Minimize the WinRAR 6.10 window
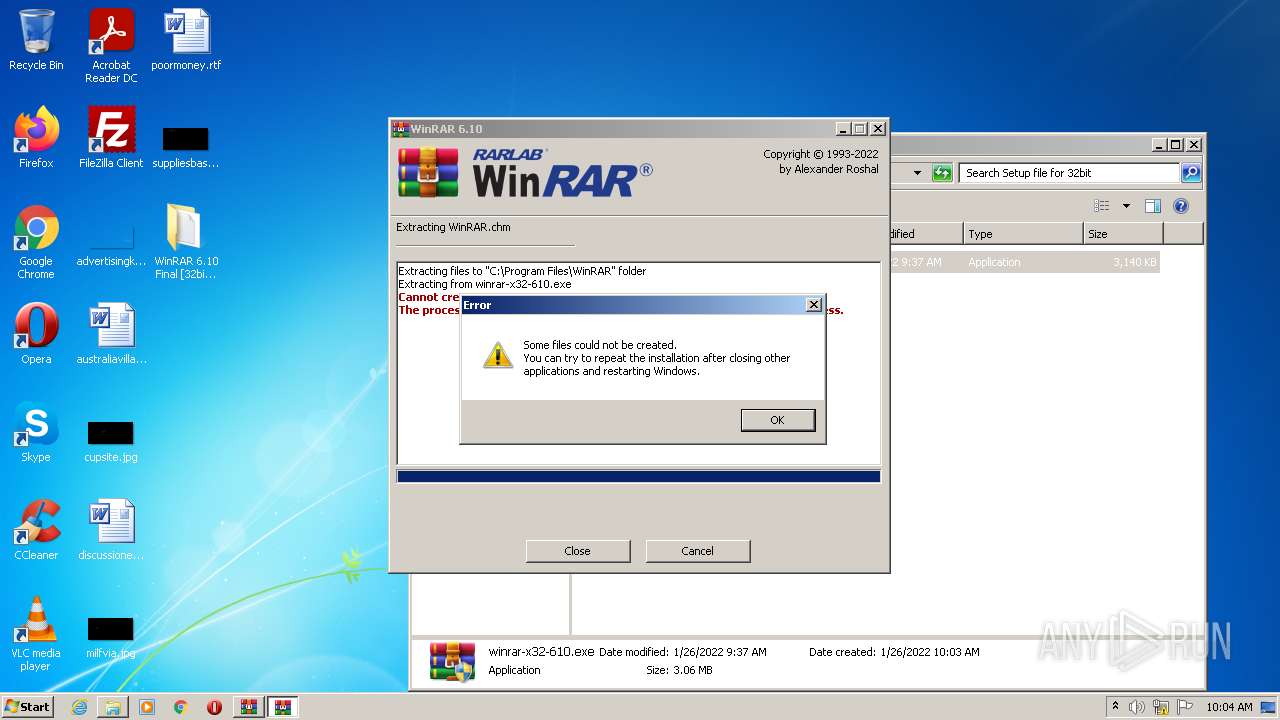1280x720 pixels. [x=843, y=129]
